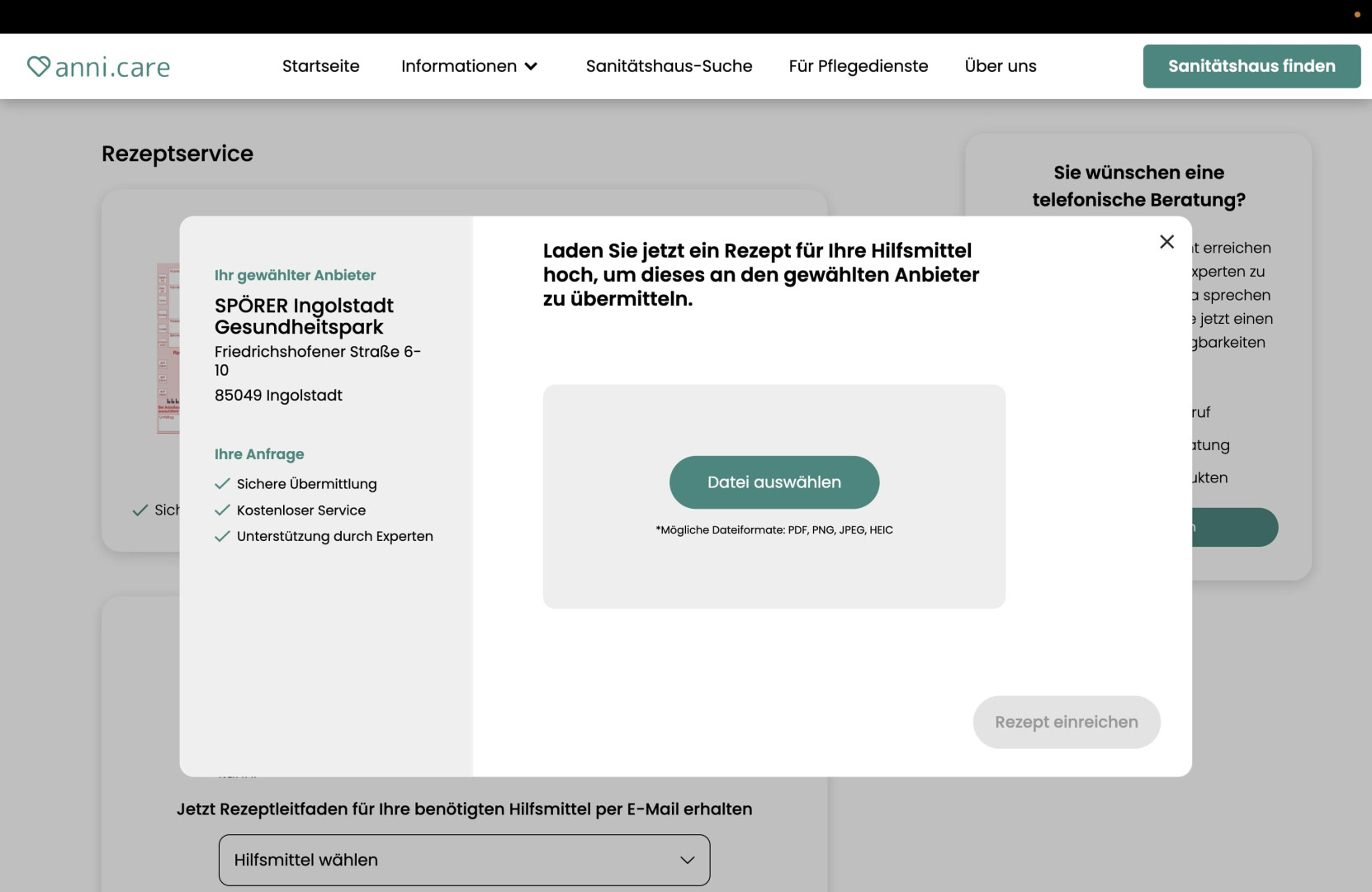The width and height of the screenshot is (1372, 892).
Task: Click the 'Laden Sie jetzt ein Rezept' heading
Action: pos(761,275)
